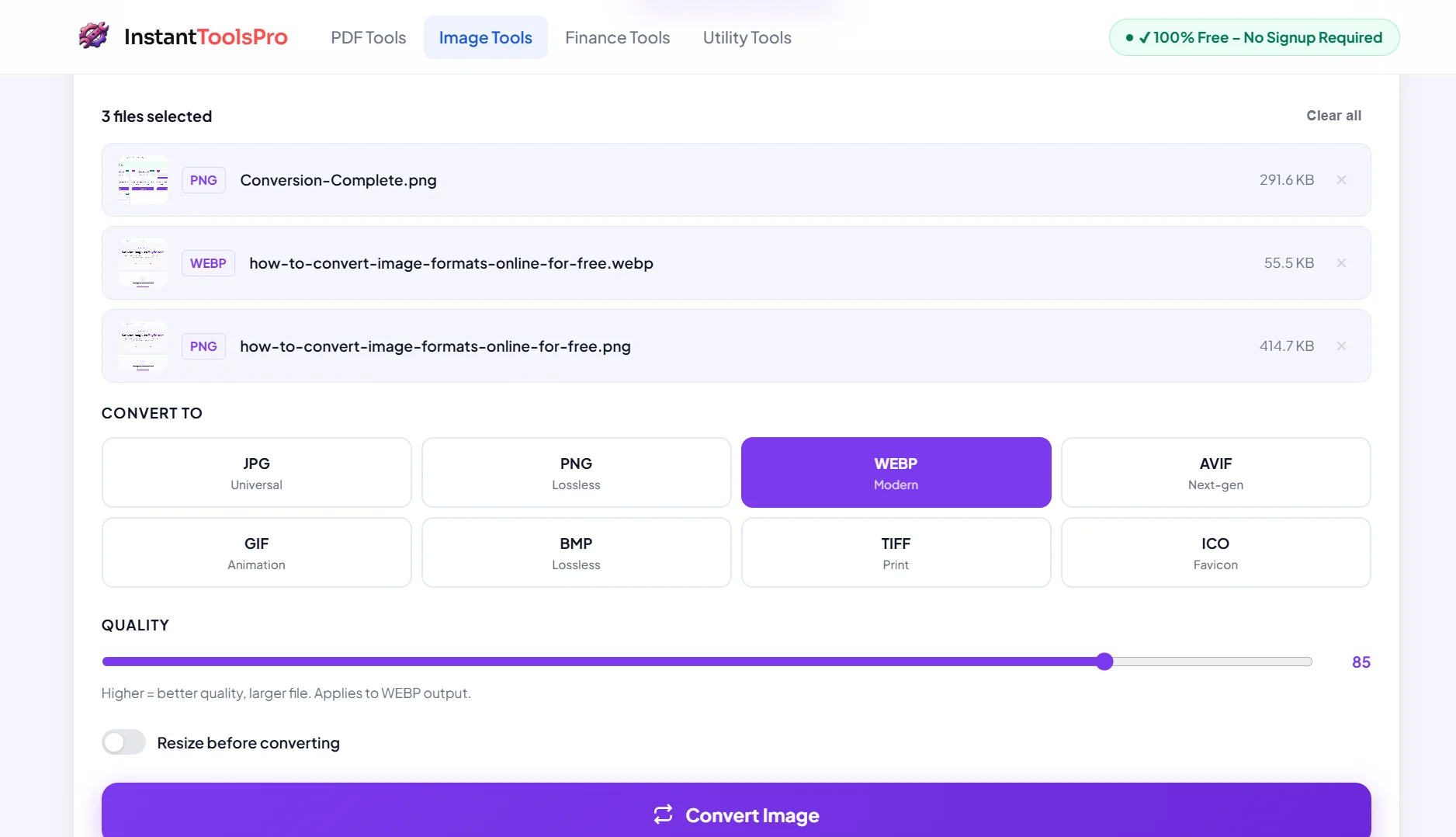Choose GIF Animation as output format
The width and height of the screenshot is (1456, 837).
coord(256,552)
